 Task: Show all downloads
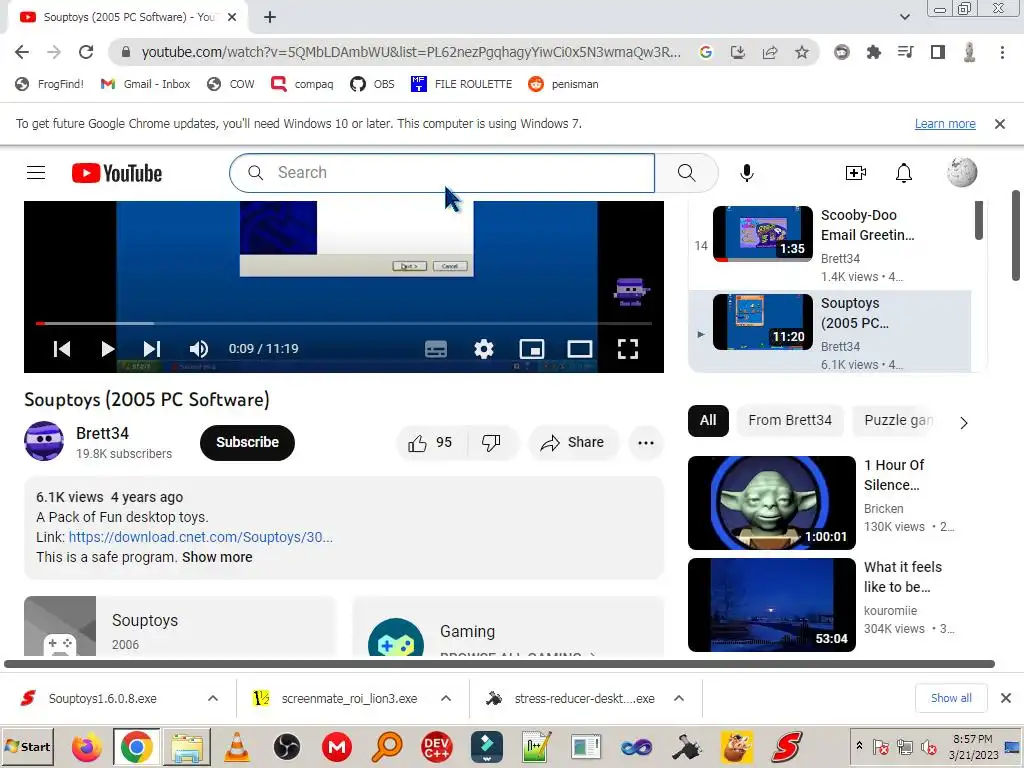tap(951, 699)
